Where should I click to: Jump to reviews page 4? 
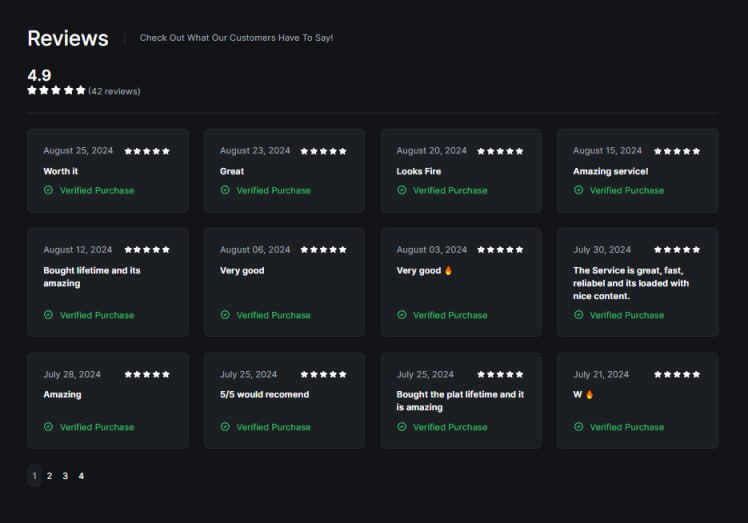click(x=81, y=476)
